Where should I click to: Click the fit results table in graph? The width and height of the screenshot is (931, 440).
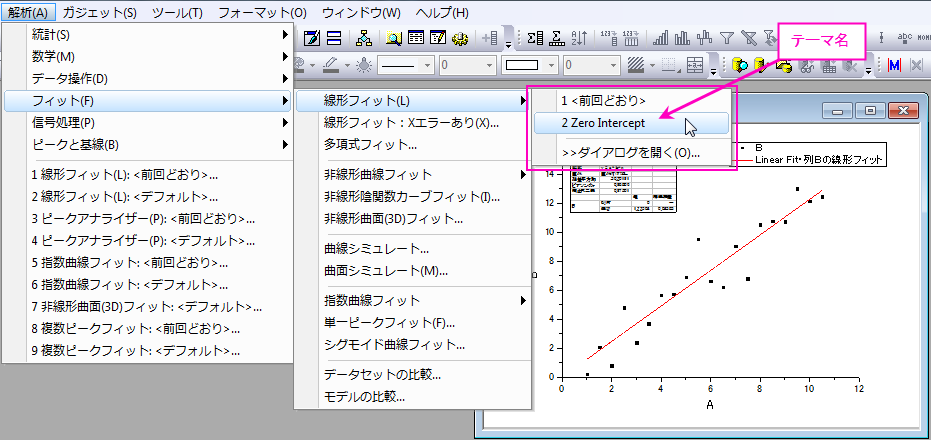click(623, 188)
